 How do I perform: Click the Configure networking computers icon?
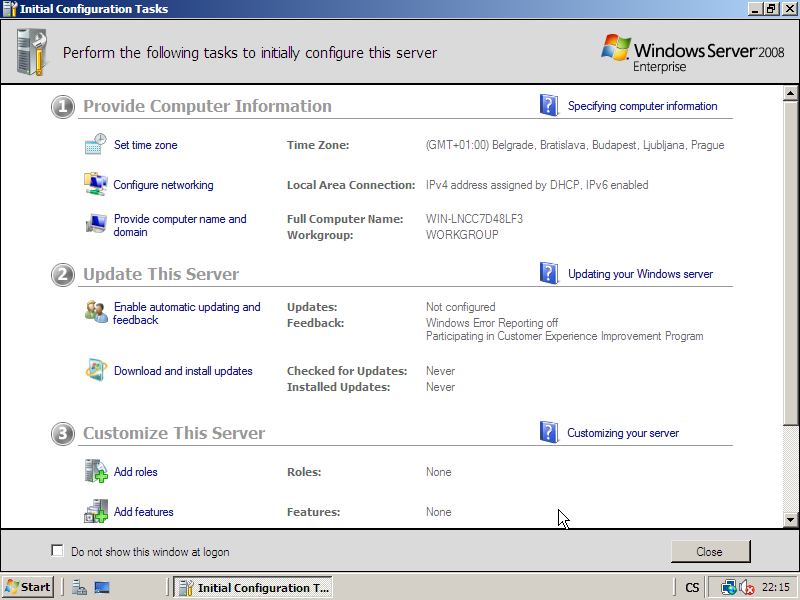[x=95, y=184]
